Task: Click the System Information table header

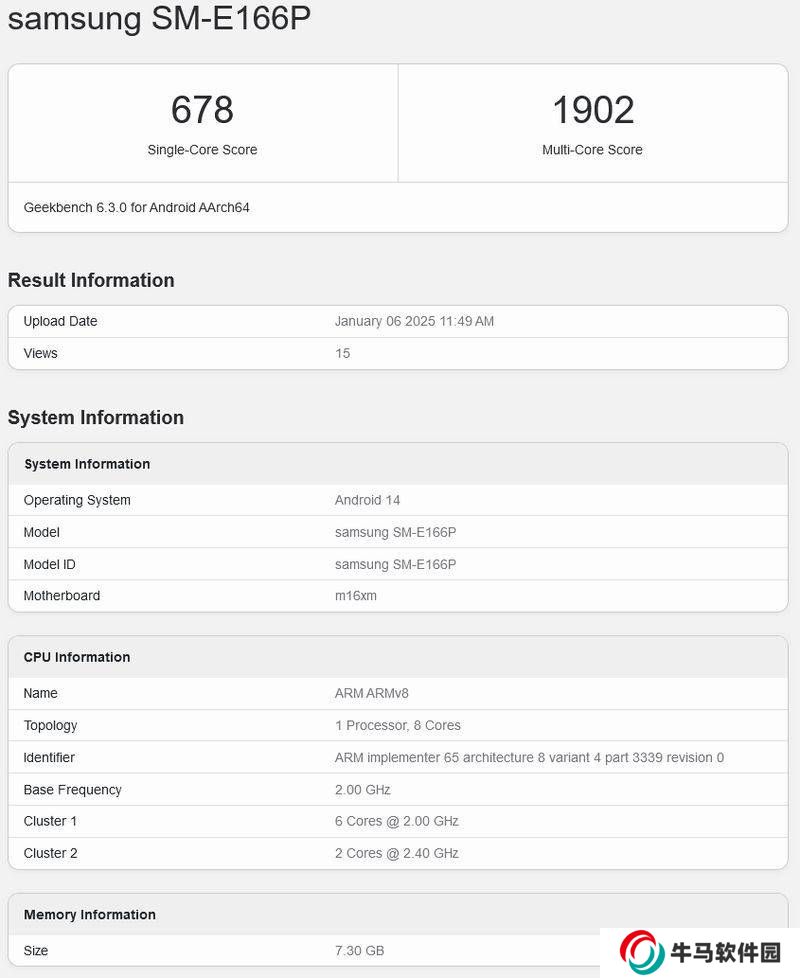Action: [x=87, y=464]
